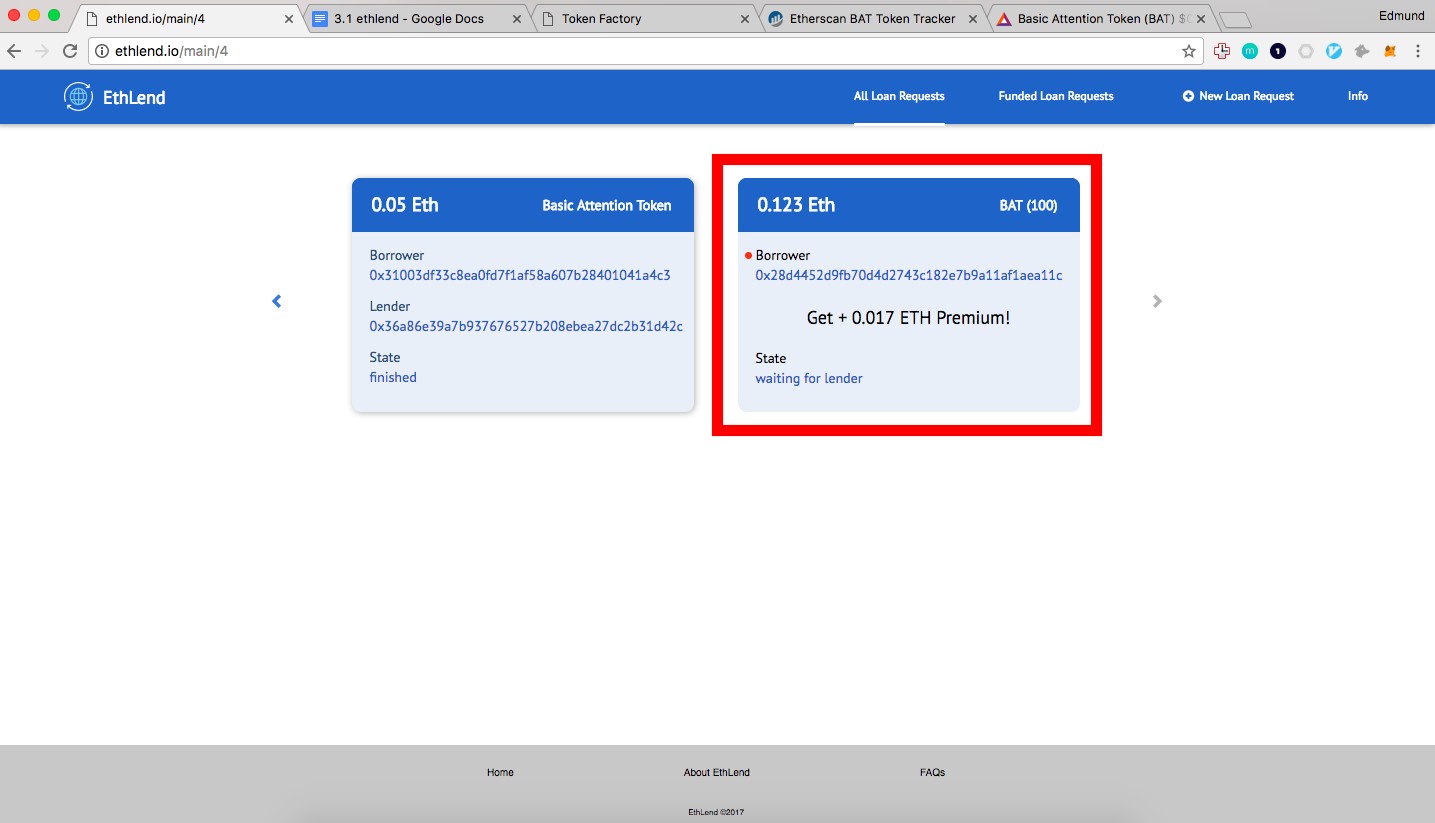
Task: Open the red cross clock extension
Action: (1222, 51)
